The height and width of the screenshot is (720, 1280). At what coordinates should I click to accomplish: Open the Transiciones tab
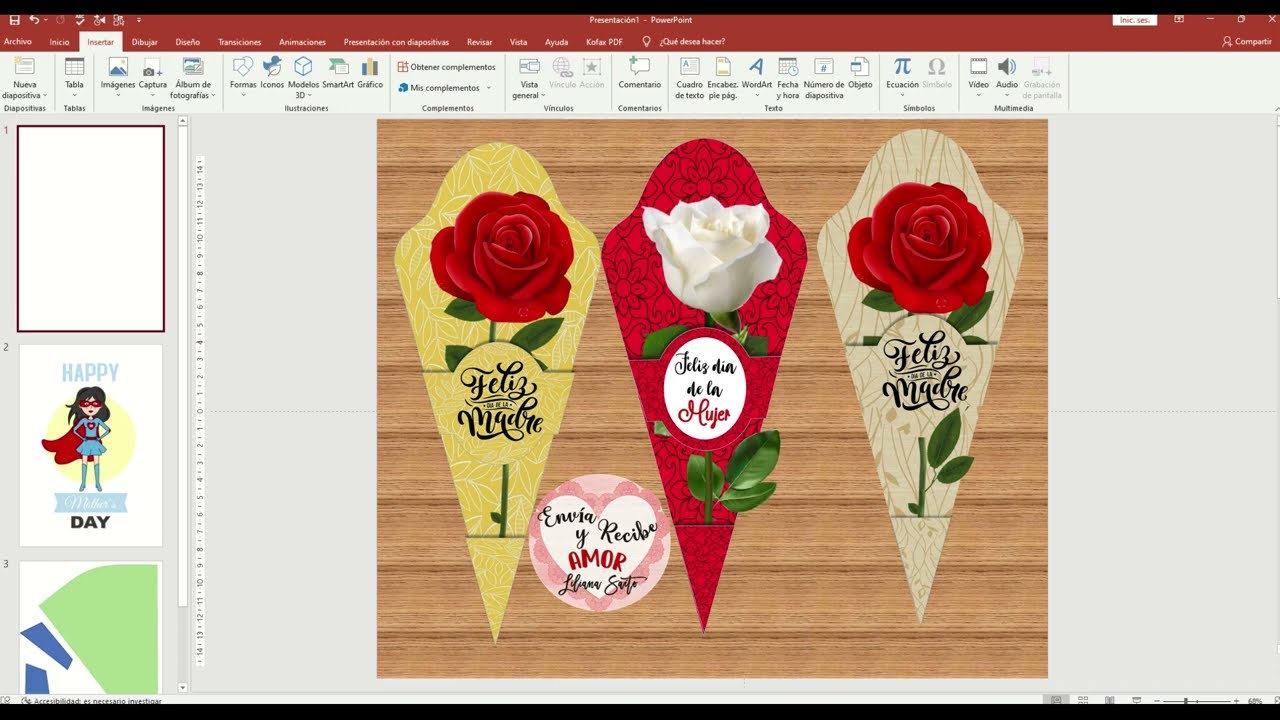(240, 42)
